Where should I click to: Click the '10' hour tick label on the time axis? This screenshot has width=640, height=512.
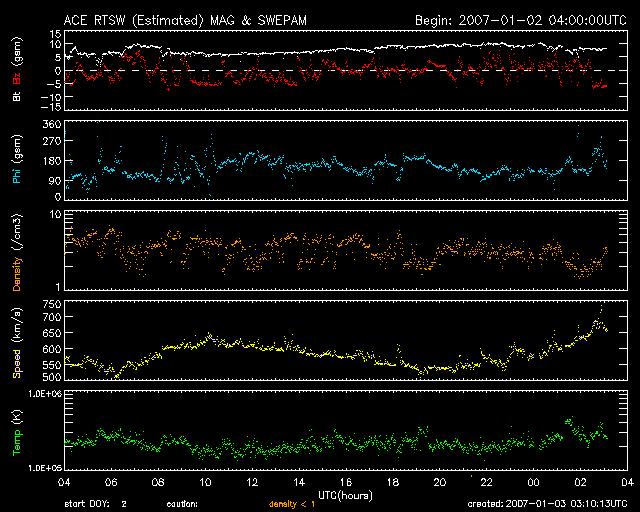205,482
